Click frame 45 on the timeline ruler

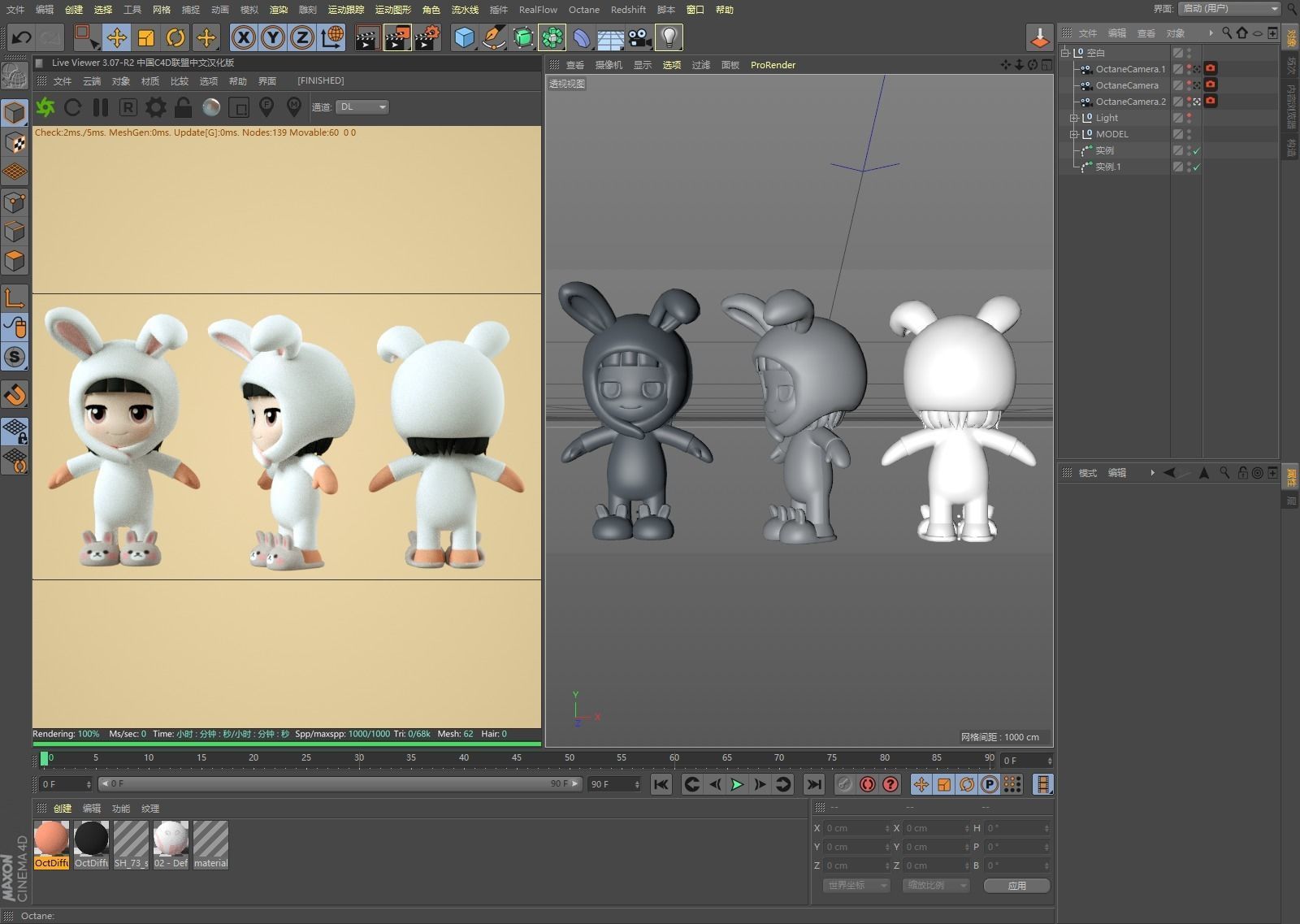517,758
